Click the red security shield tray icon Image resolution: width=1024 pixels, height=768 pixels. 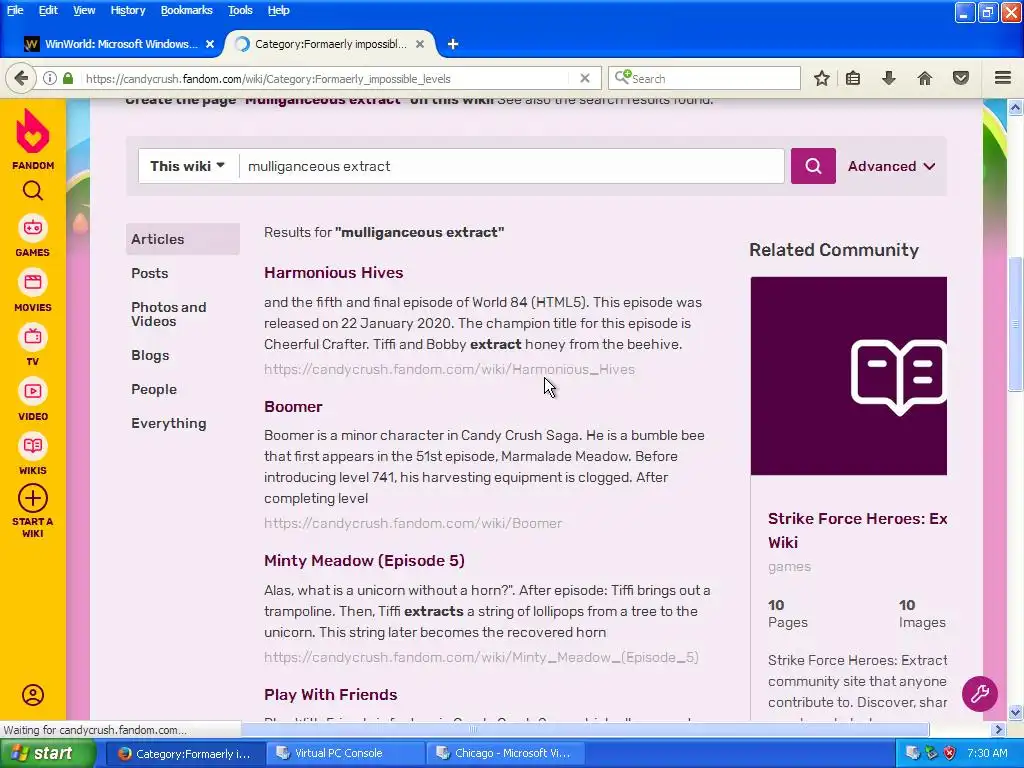click(950, 754)
